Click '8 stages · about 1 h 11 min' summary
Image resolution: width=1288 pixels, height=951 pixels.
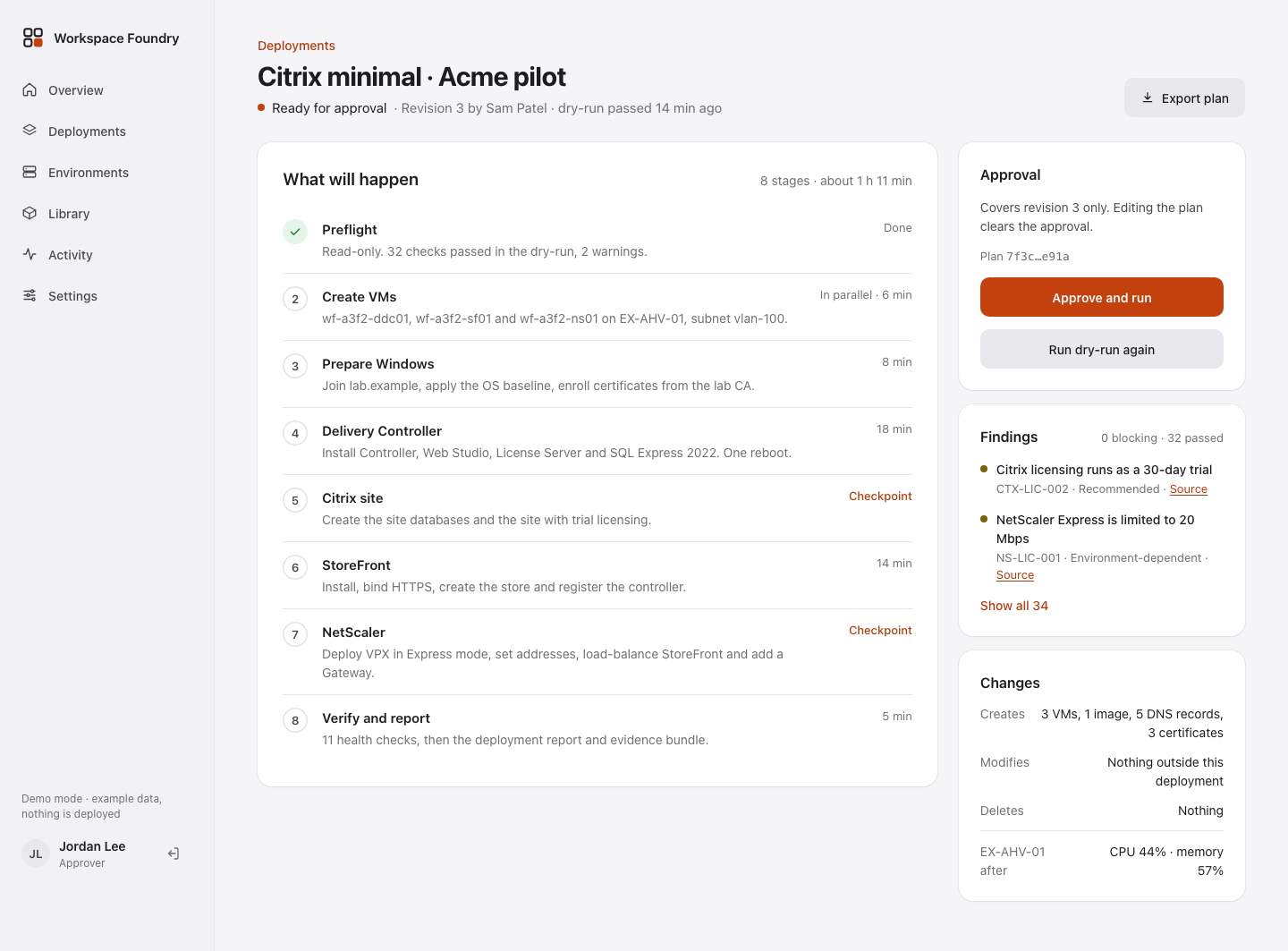[x=836, y=181]
